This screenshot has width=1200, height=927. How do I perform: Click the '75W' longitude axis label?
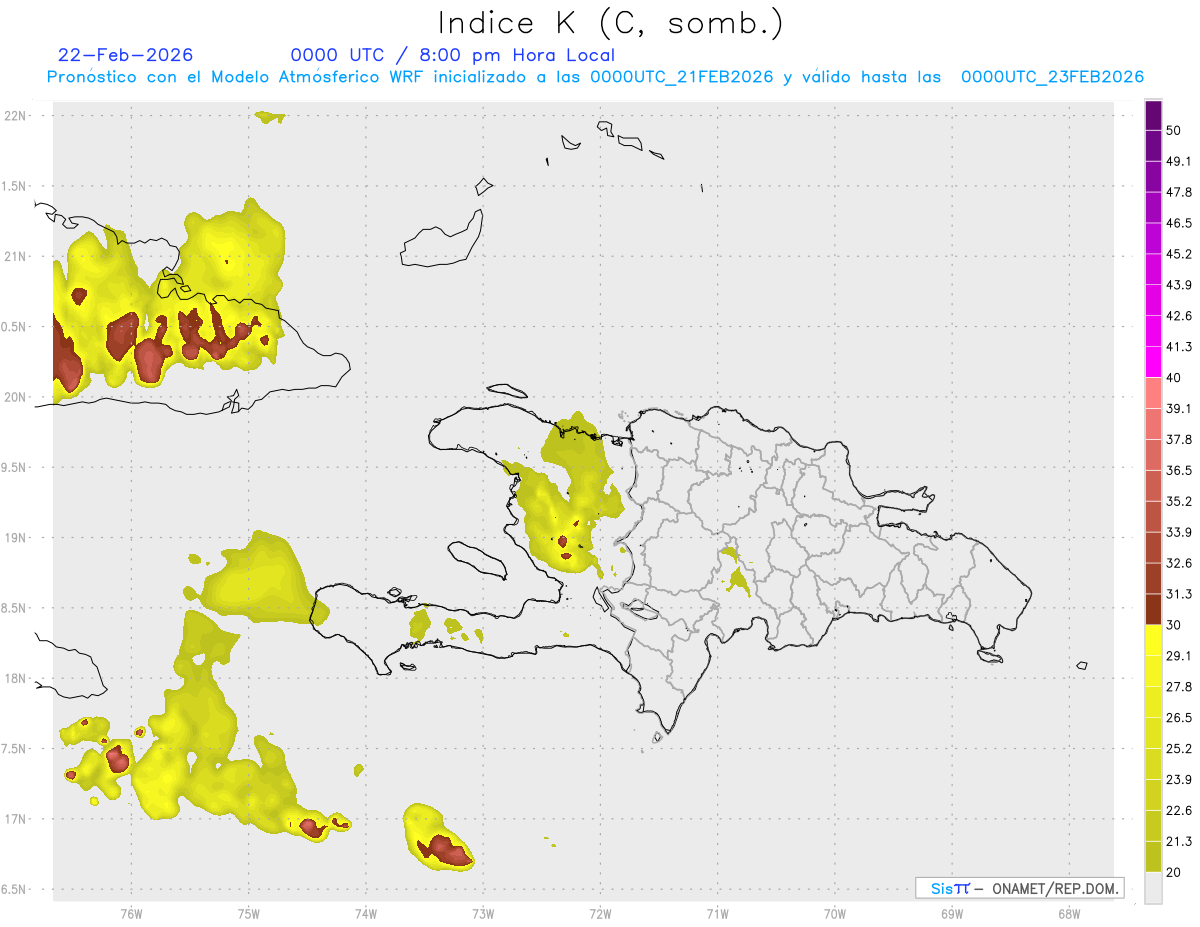coord(248,914)
